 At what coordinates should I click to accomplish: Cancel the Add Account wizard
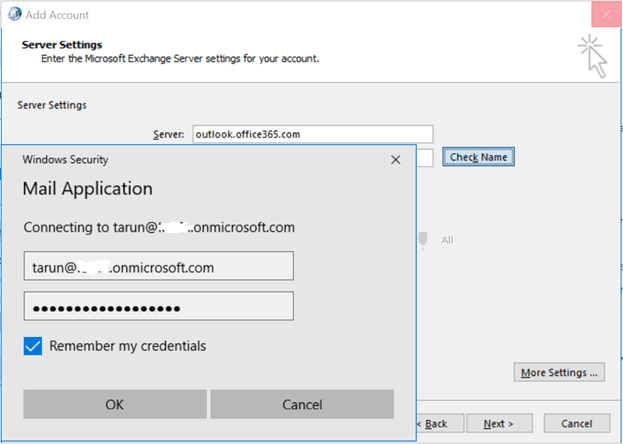point(577,424)
